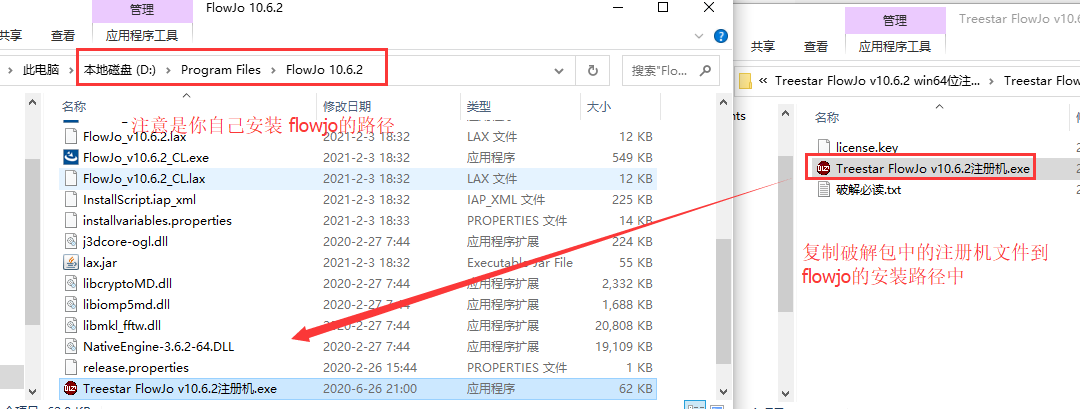Click the NativeEngine-3.6.2-64.DLL file icon

coord(70,346)
